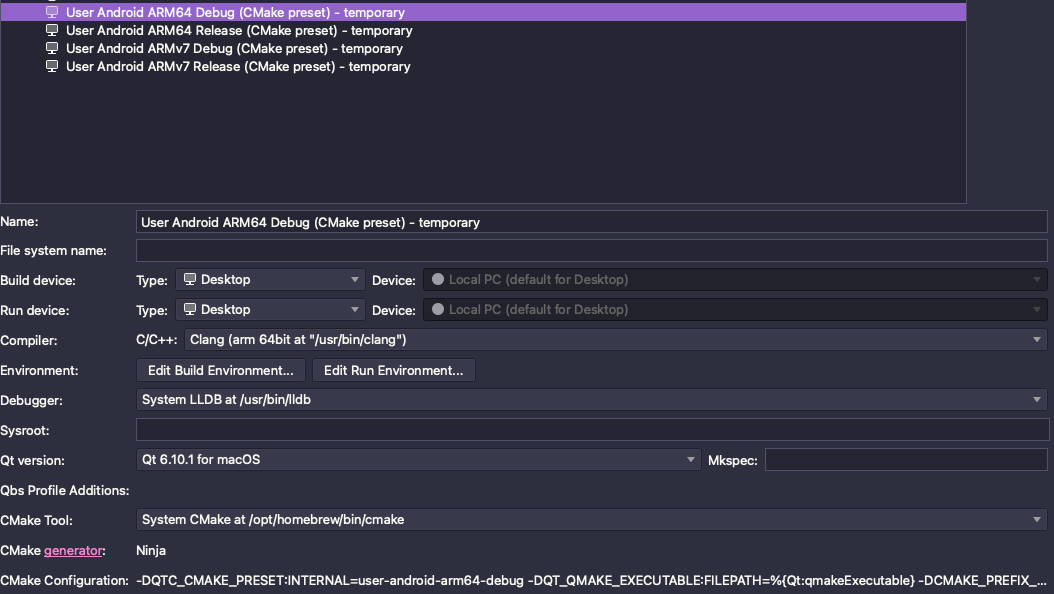This screenshot has width=1054, height=594.
Task: Click the status dot beside Local PC run device
Action: click(x=437, y=309)
